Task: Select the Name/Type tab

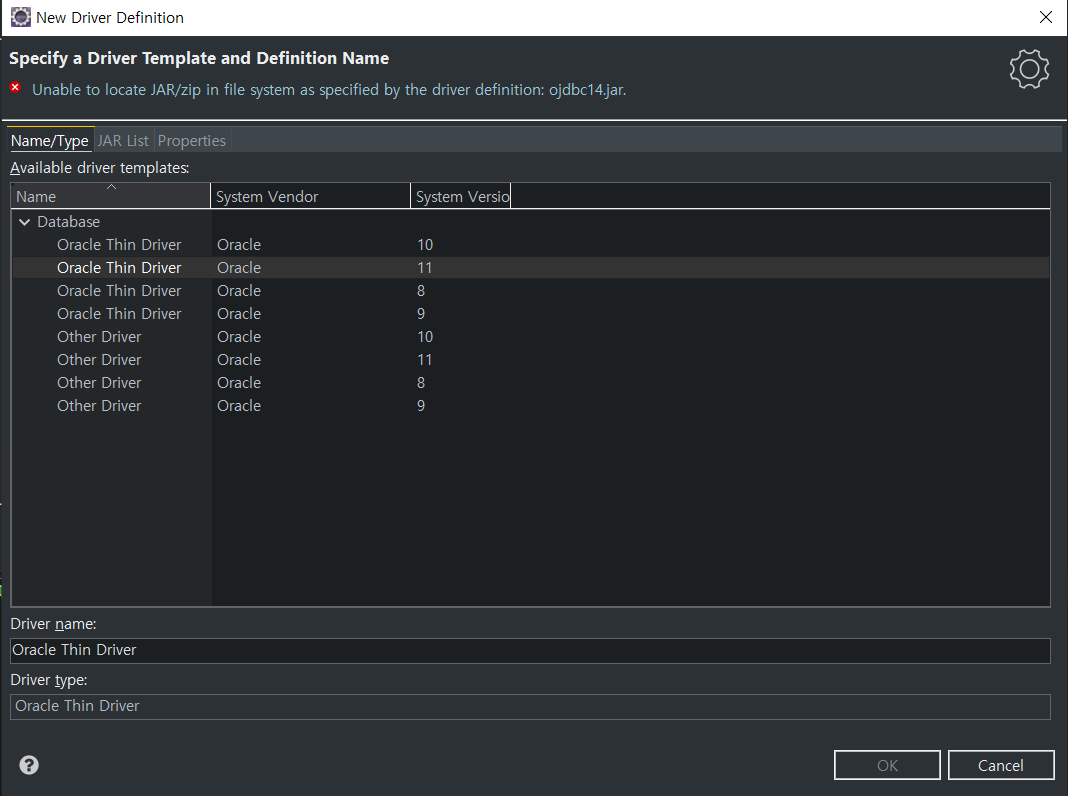Action: tap(50, 140)
